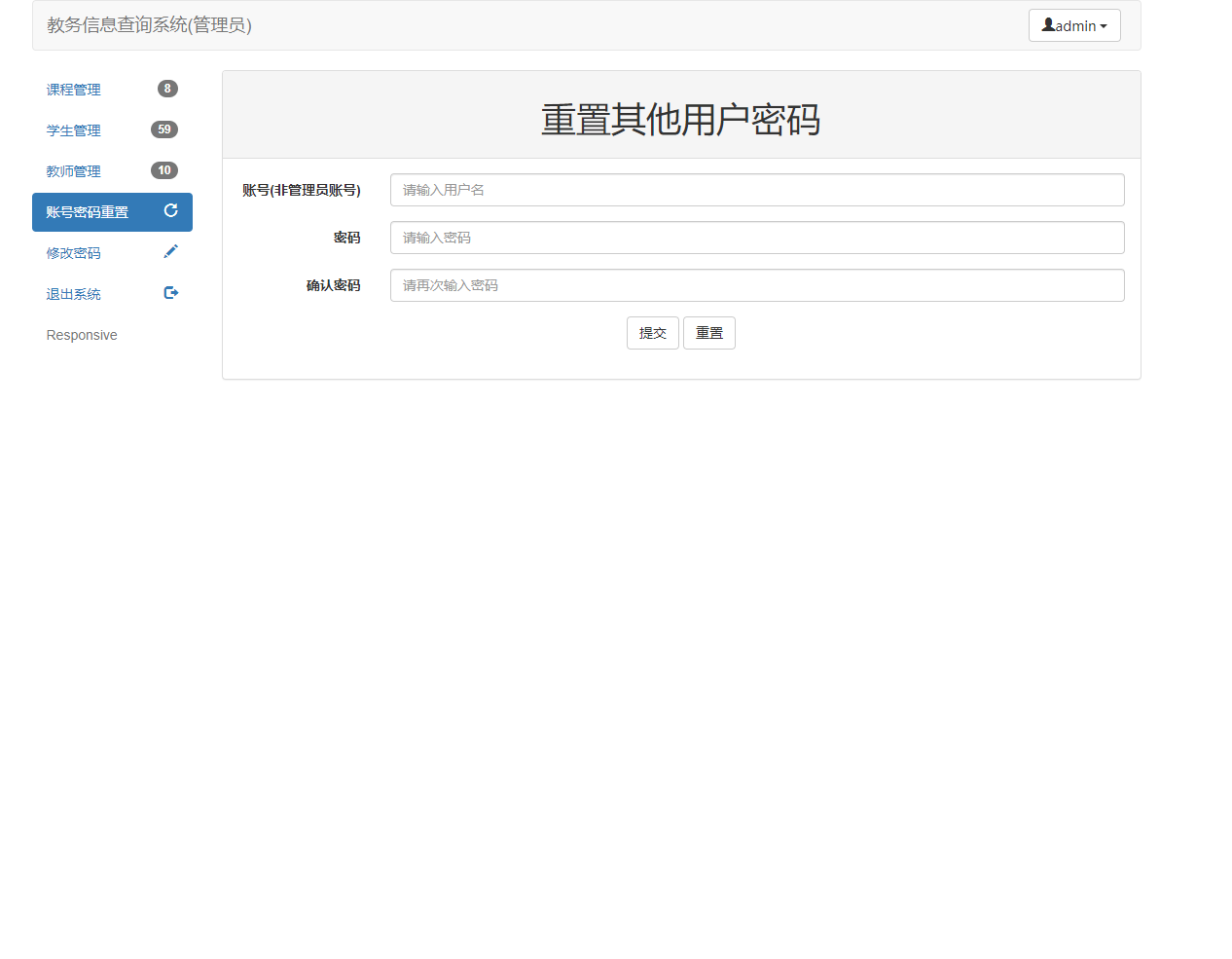1232x959 pixels.
Task: Click the user avatar icon in admin button
Action: tap(1047, 24)
